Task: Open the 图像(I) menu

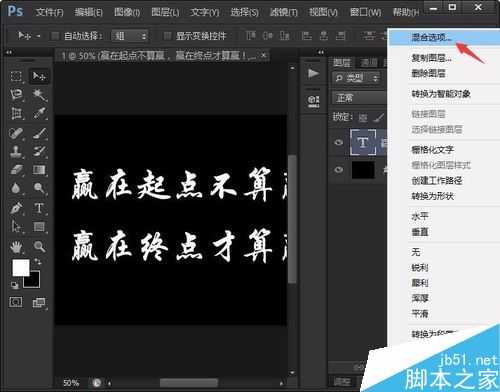Action: (127, 12)
